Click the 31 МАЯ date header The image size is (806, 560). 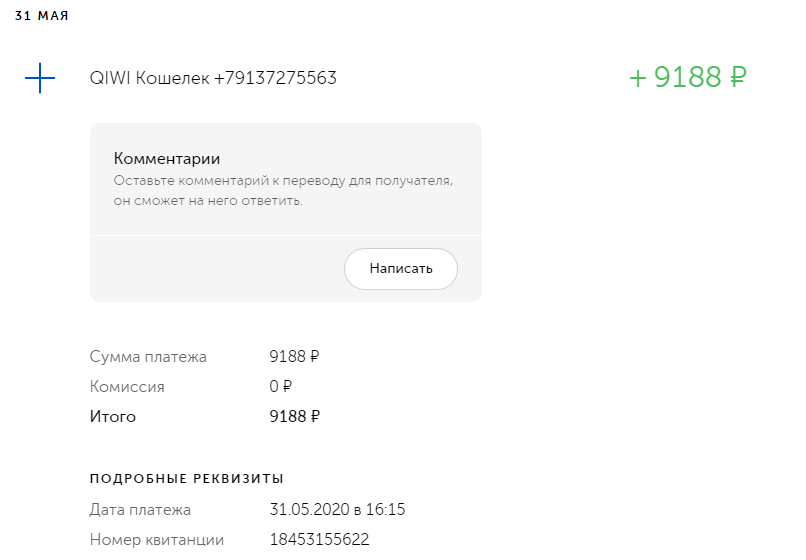click(x=42, y=17)
